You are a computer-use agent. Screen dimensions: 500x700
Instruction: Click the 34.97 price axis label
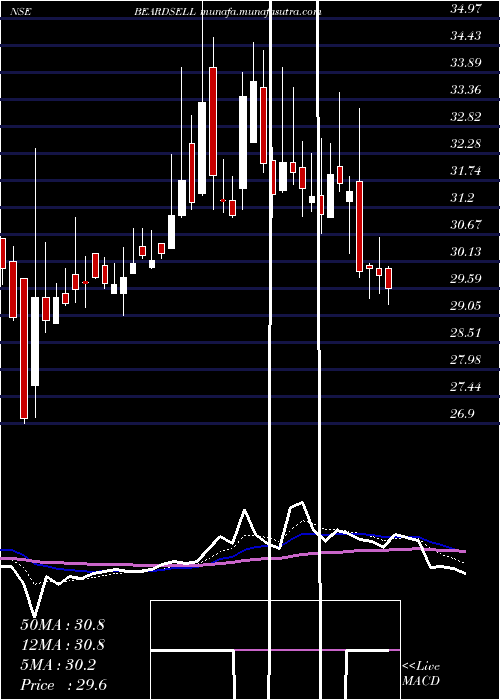[x=466, y=8]
